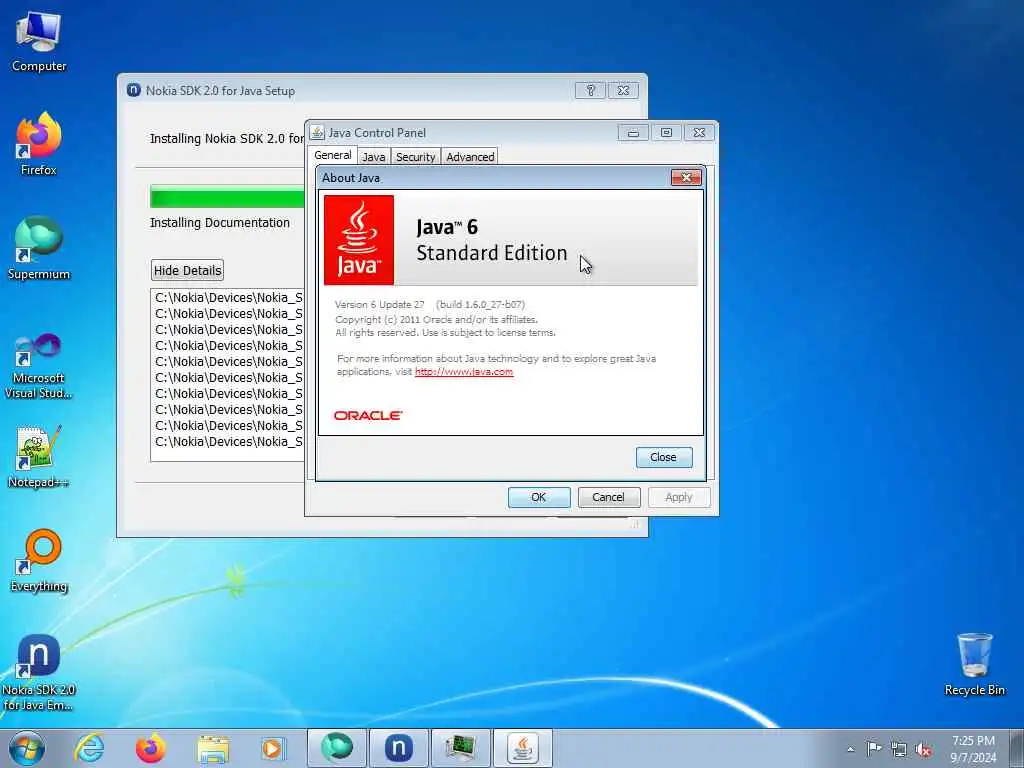Click the first C:\Nokia\Devices log line
The height and width of the screenshot is (768, 1024).
229,298
